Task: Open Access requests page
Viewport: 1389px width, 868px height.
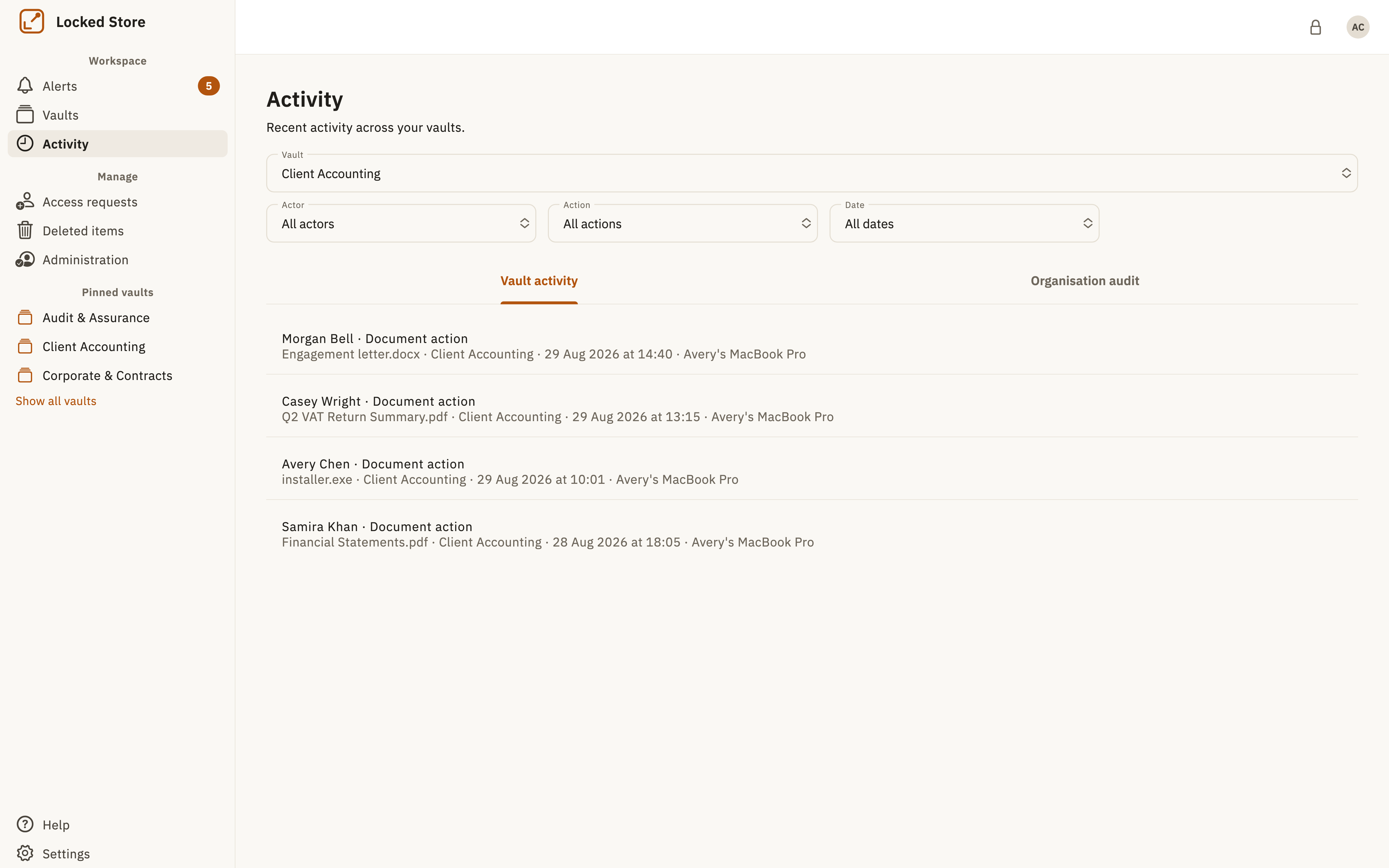Action: (118, 202)
